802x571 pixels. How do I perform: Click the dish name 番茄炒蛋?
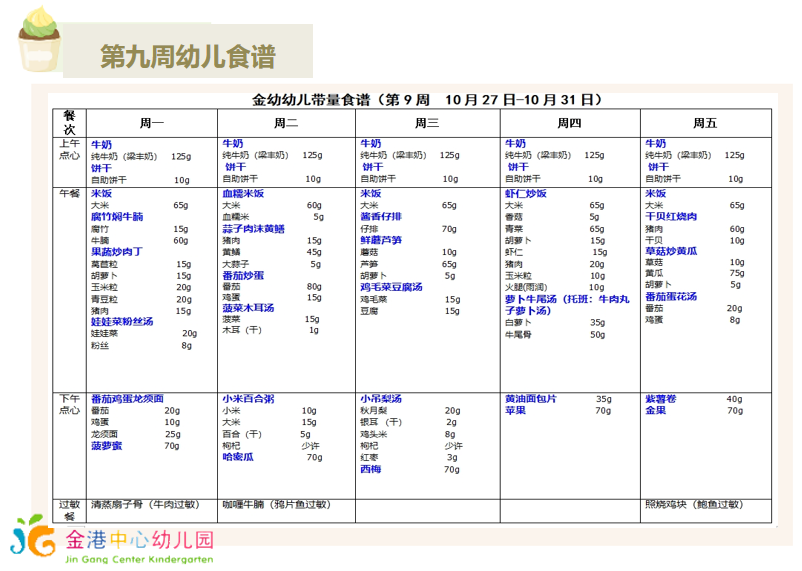(x=243, y=275)
